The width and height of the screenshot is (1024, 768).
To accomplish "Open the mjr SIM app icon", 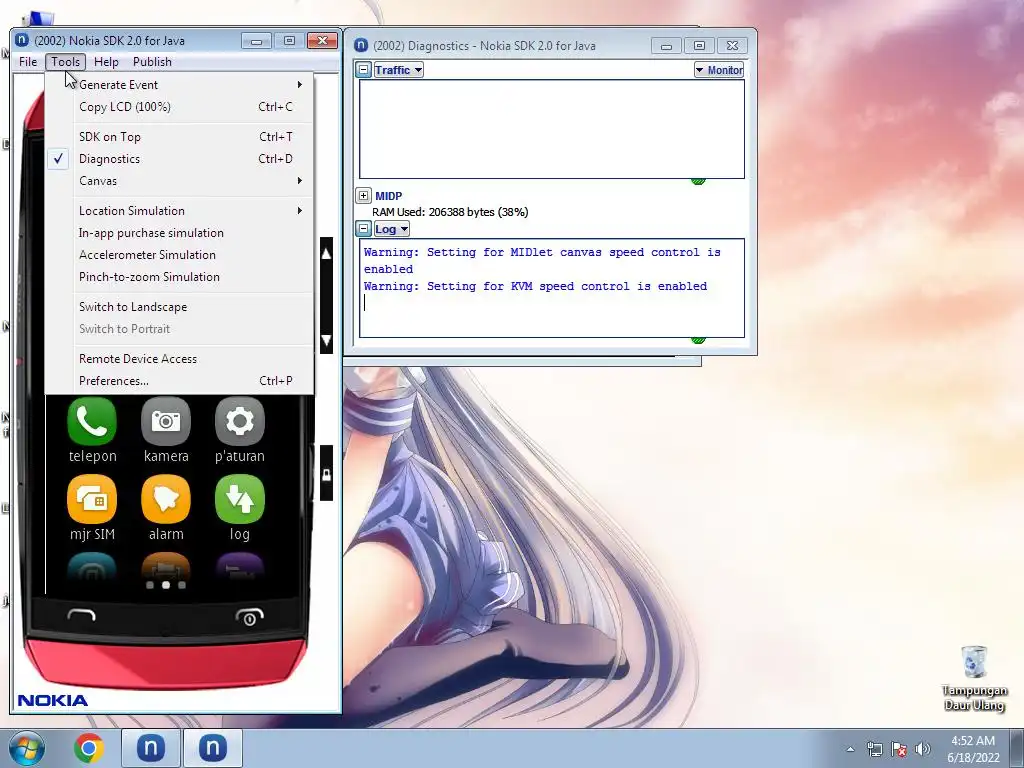I will pos(92,500).
